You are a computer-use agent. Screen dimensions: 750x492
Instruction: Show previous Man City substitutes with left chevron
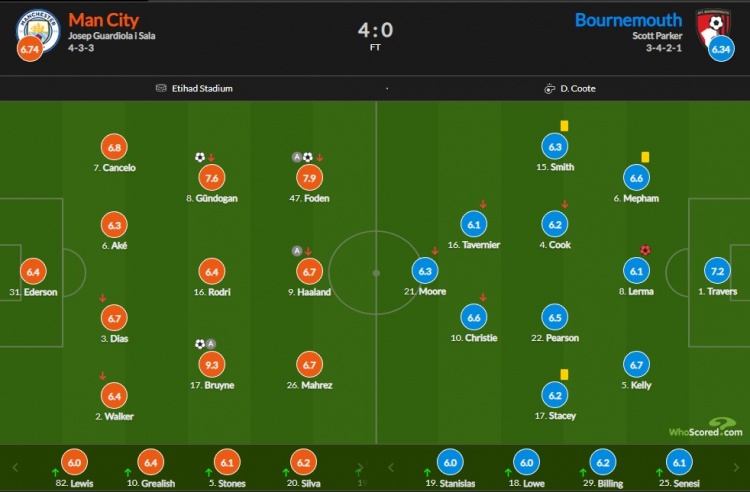point(15,467)
